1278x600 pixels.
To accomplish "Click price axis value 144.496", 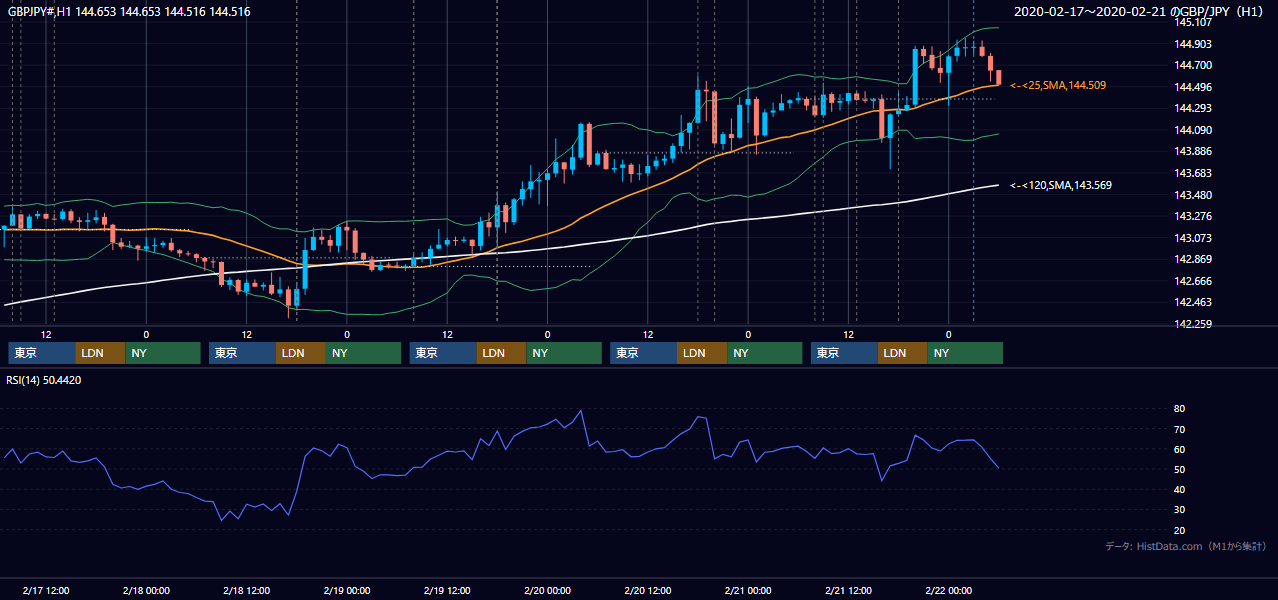I will tap(1194, 87).
